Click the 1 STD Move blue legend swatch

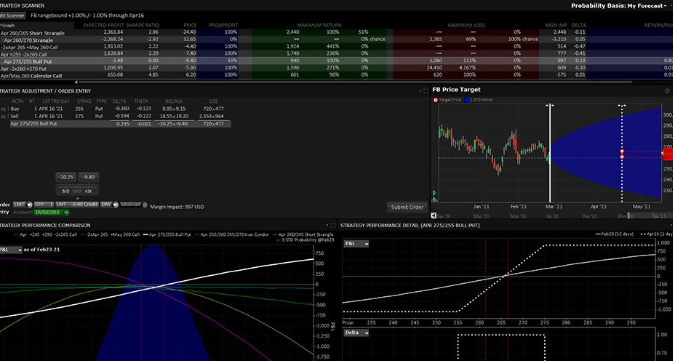coord(467,100)
